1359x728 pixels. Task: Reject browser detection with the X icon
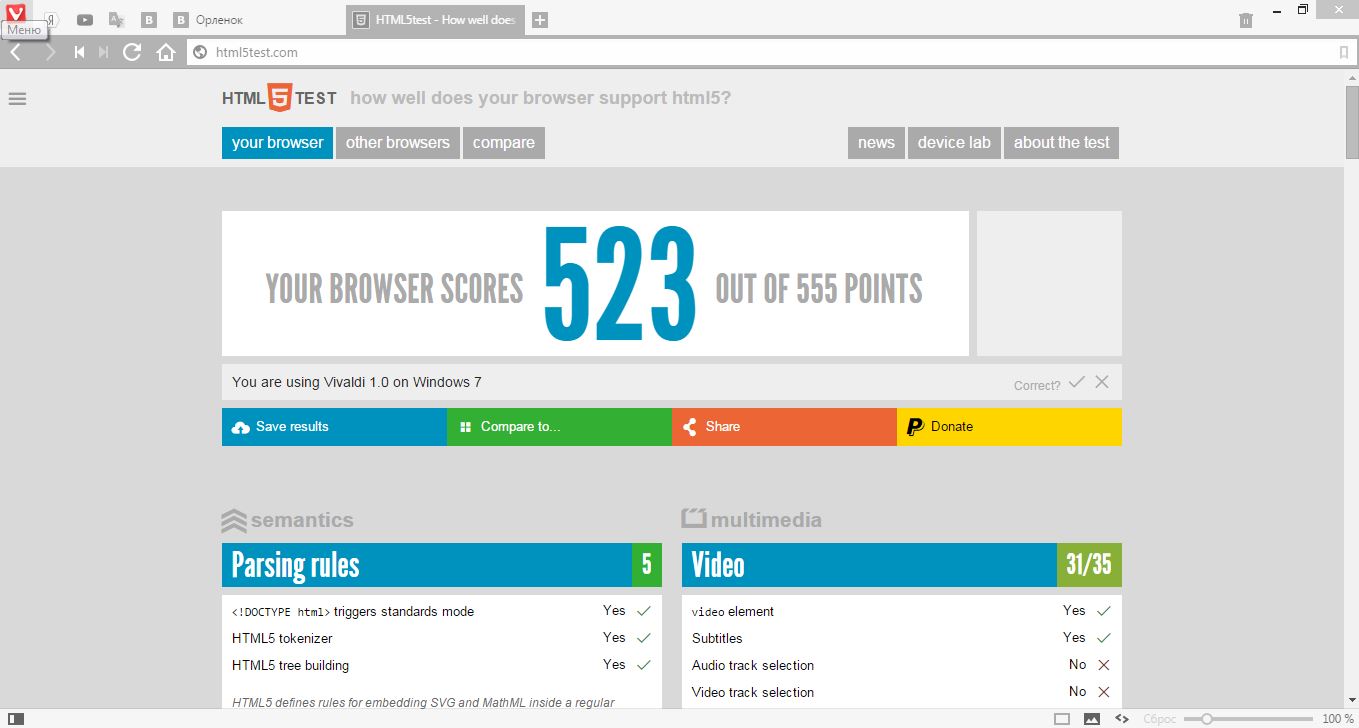[x=1102, y=382]
